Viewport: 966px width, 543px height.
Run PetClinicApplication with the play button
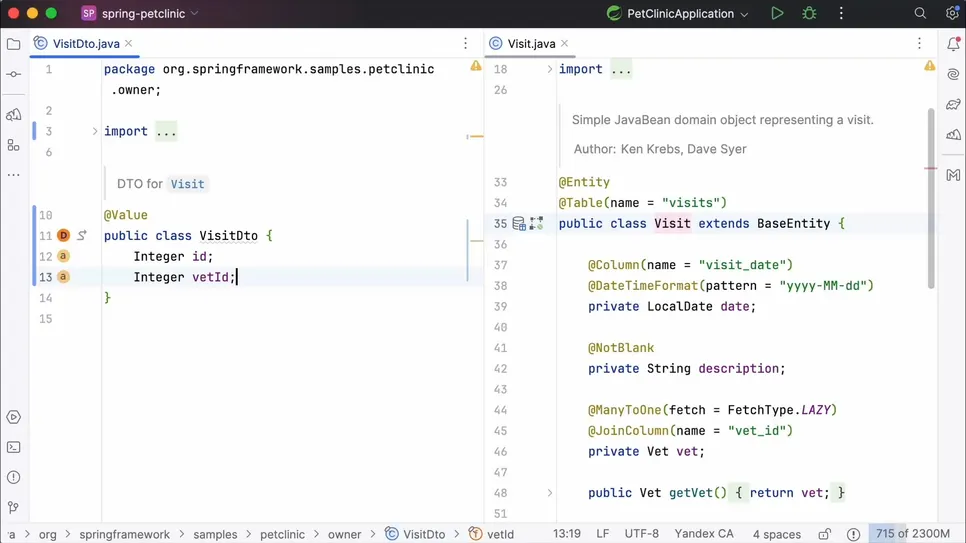pos(777,14)
